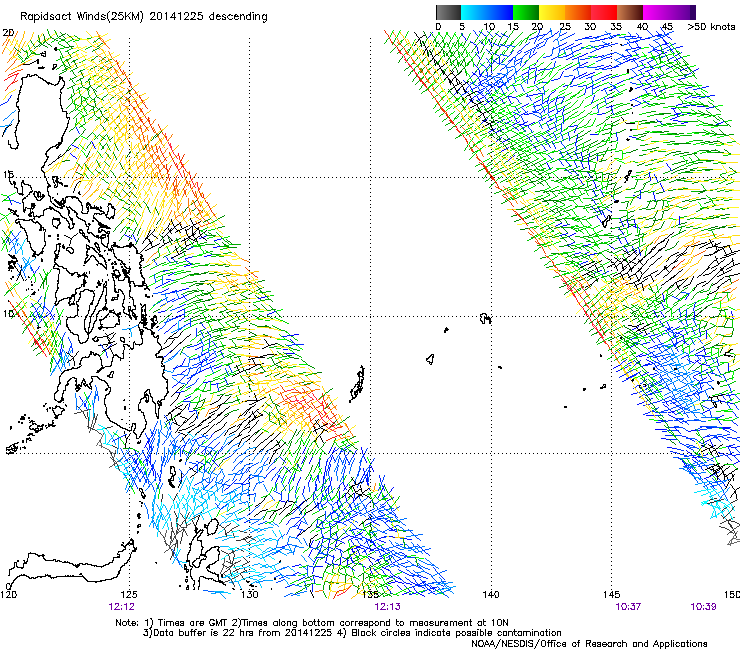Click the '12:12' swath time label
This screenshot has height=650, width=740.
pyautogui.click(x=121, y=607)
